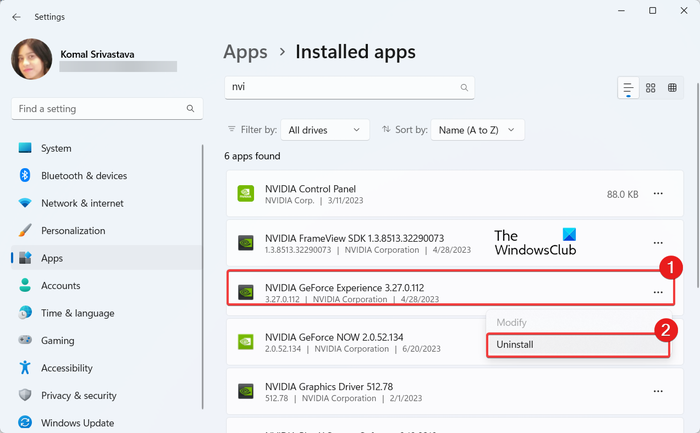Image resolution: width=700 pixels, height=433 pixels.
Task: Switch to table view layout
Action: tap(673, 88)
